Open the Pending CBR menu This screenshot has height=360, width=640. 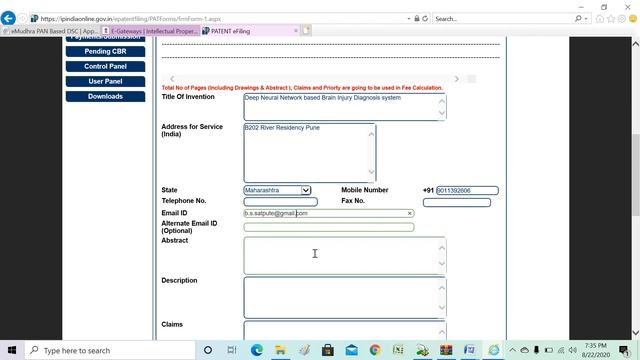click(105, 51)
